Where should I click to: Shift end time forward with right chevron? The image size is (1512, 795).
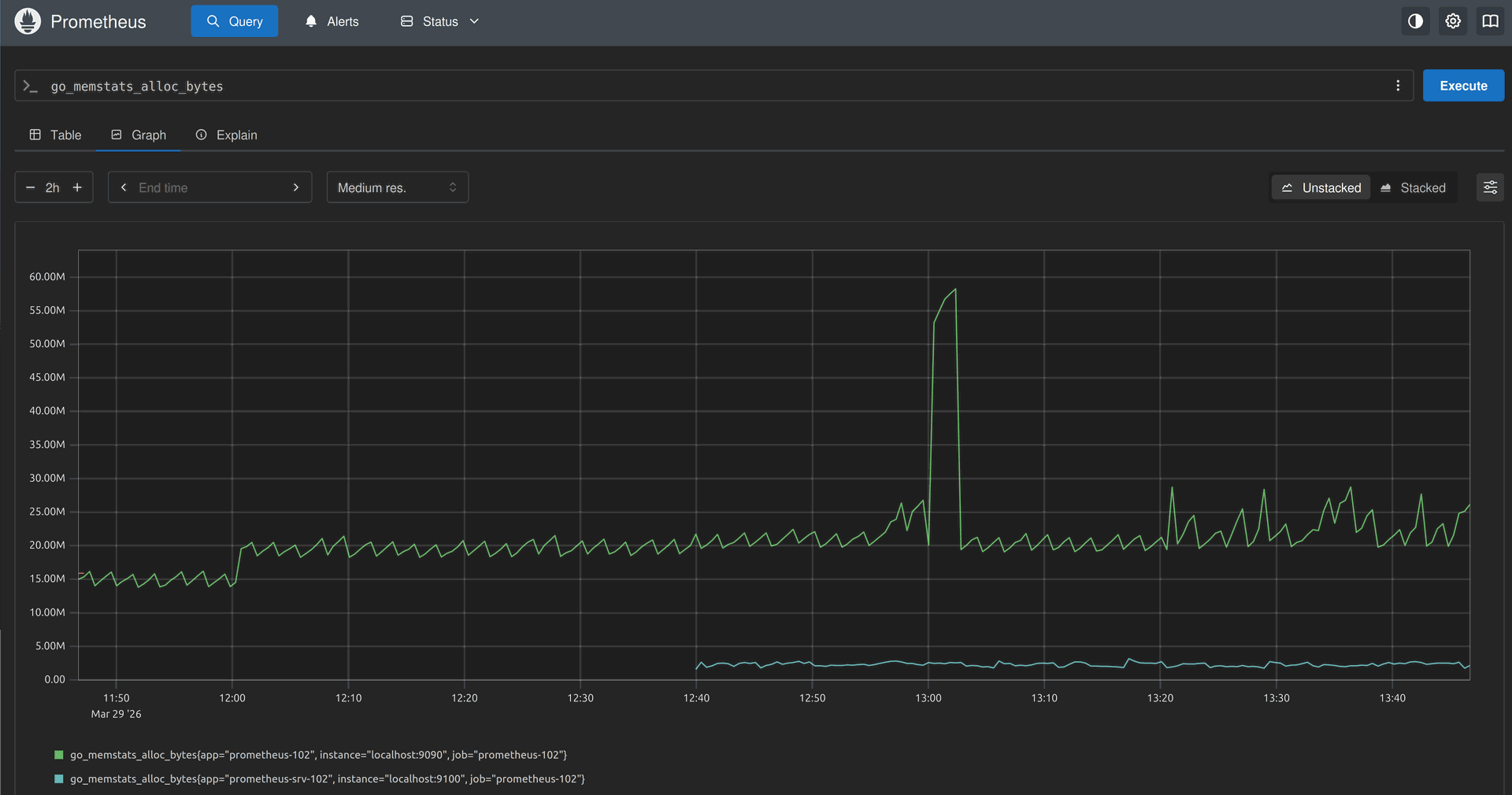coord(296,187)
